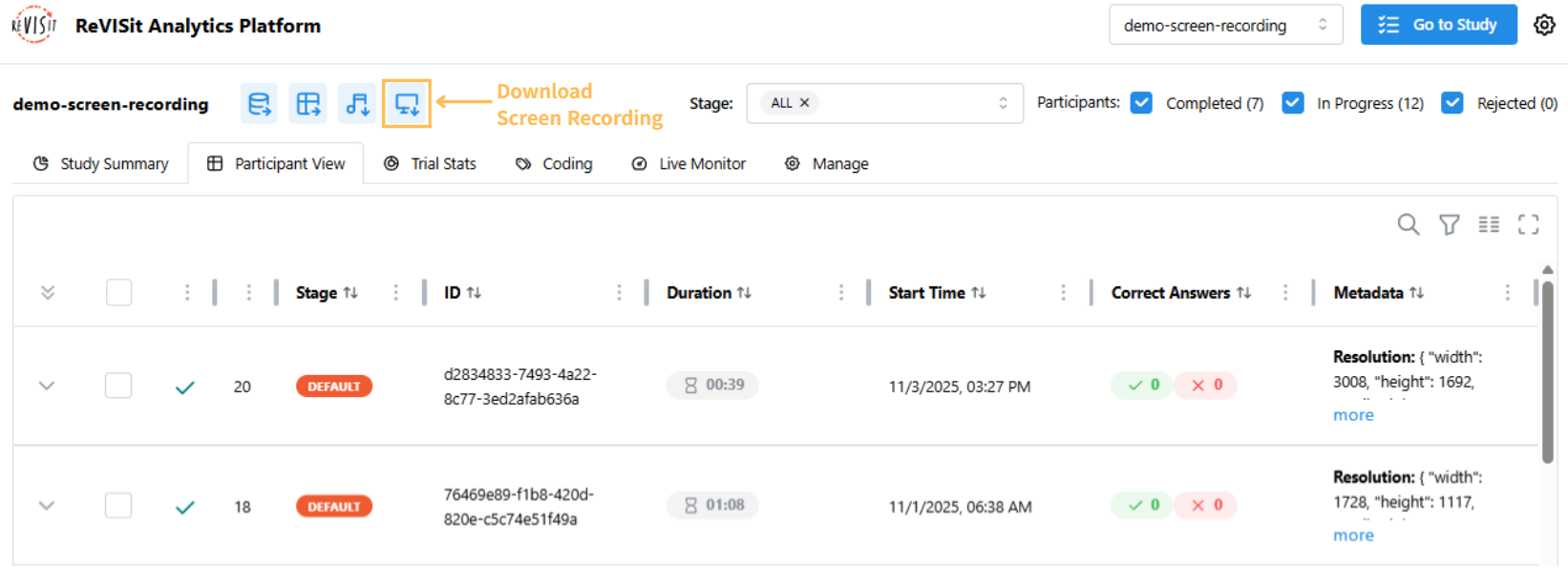Image resolution: width=1568 pixels, height=586 pixels.
Task: Remove the ALL stage tag
Action: click(x=805, y=103)
